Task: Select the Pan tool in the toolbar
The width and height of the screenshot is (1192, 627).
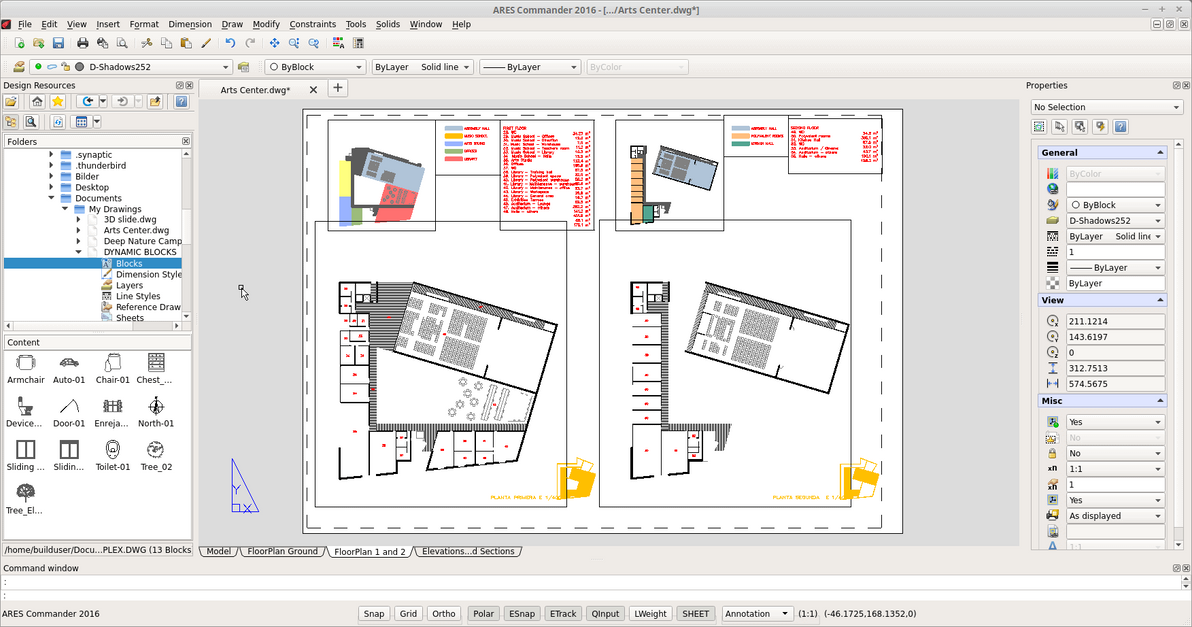Action: click(274, 43)
